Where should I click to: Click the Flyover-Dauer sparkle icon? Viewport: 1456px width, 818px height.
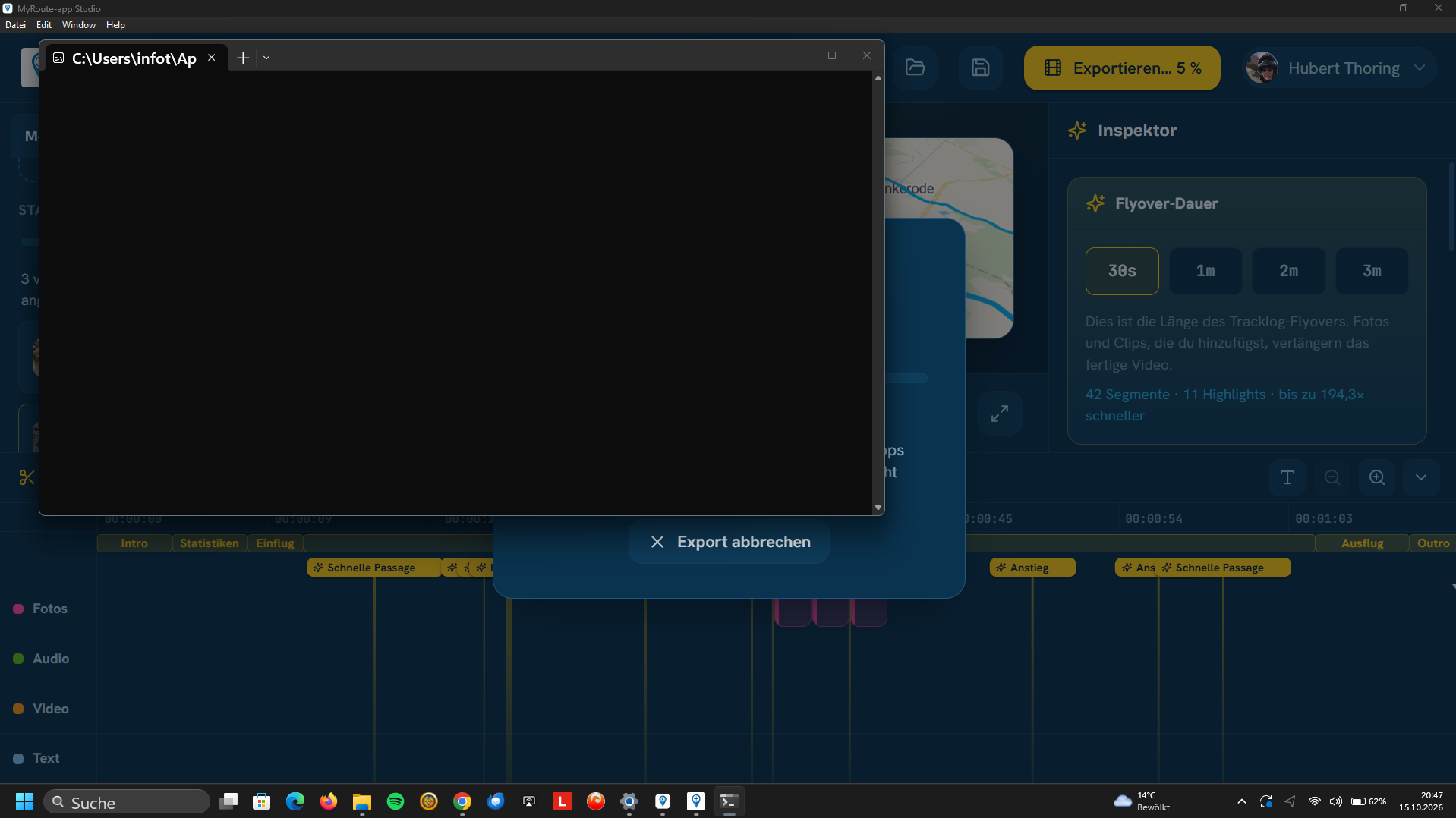[x=1095, y=203]
